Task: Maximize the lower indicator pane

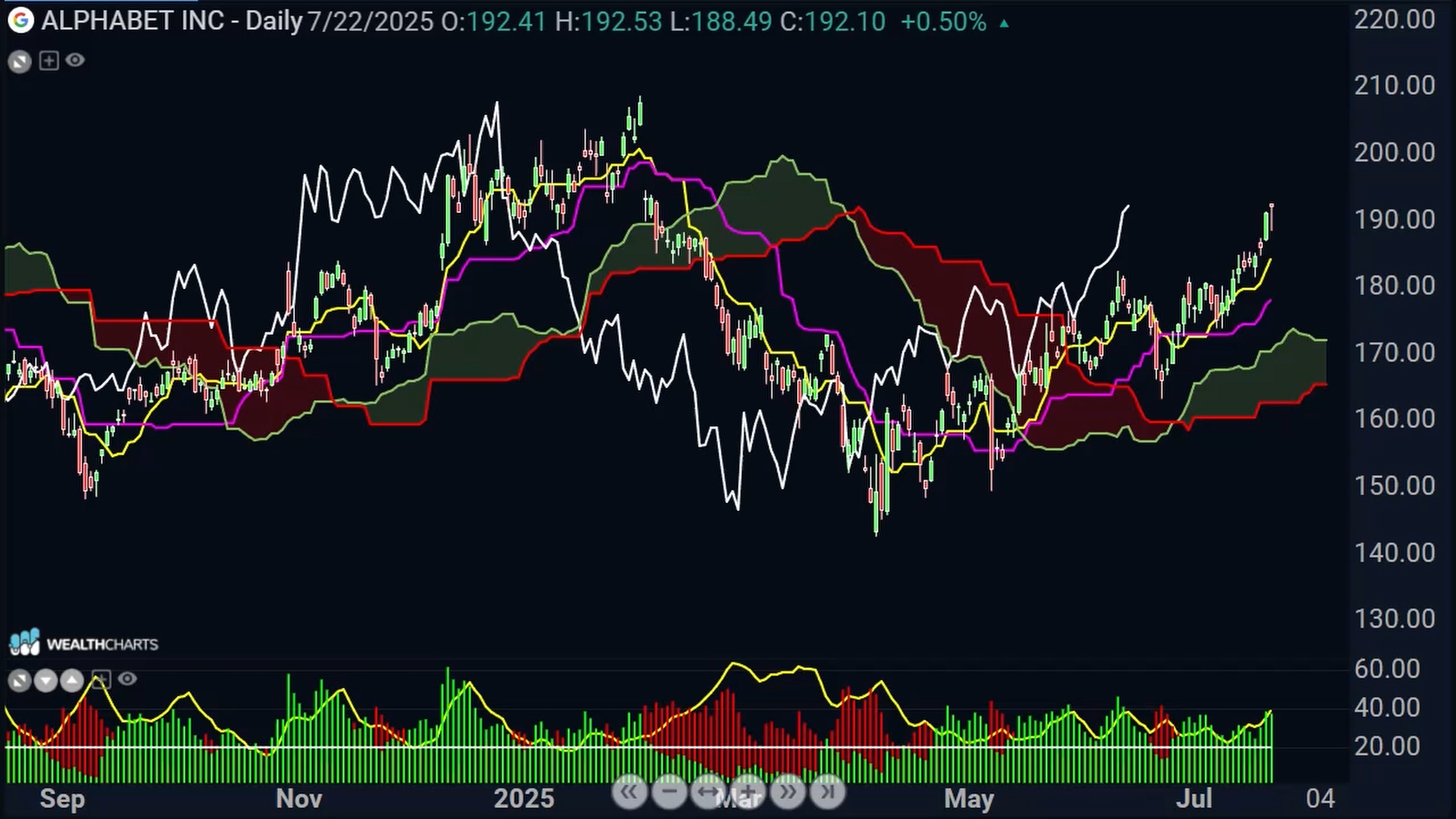Action: 20,680
